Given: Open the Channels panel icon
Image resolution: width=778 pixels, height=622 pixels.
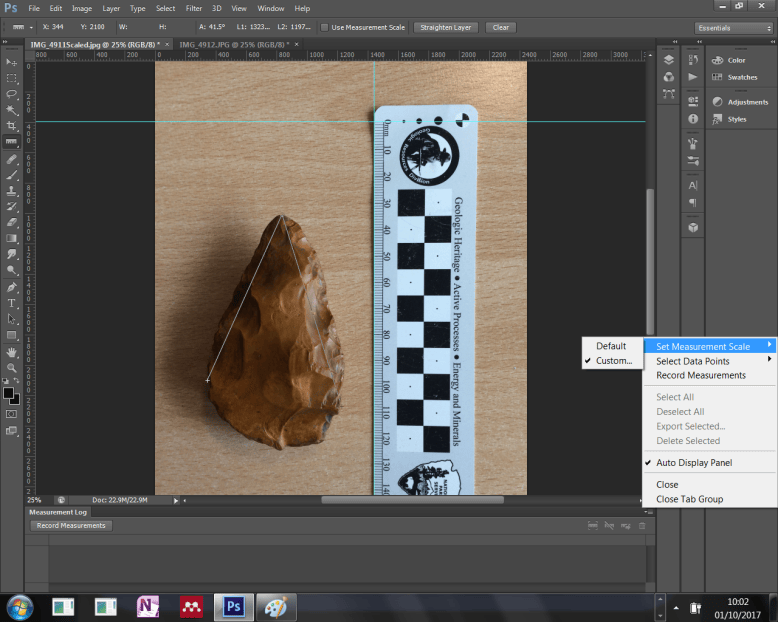Looking at the screenshot, I should tap(669, 77).
